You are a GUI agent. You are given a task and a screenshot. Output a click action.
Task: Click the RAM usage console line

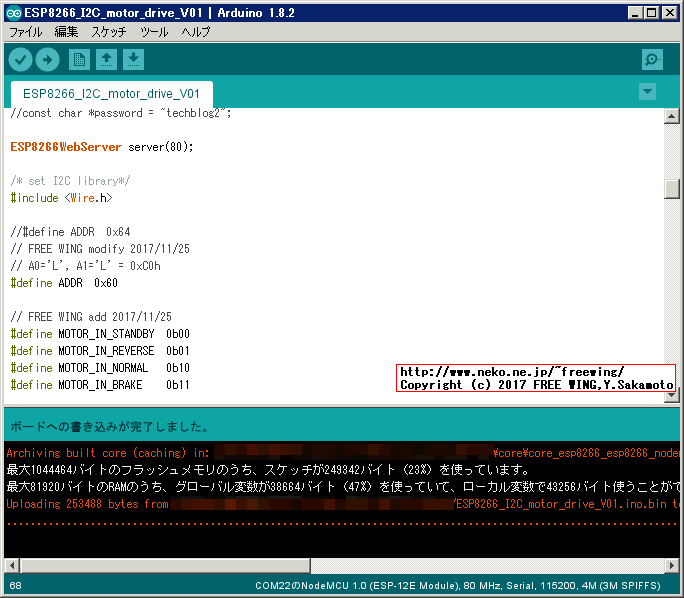point(342,487)
